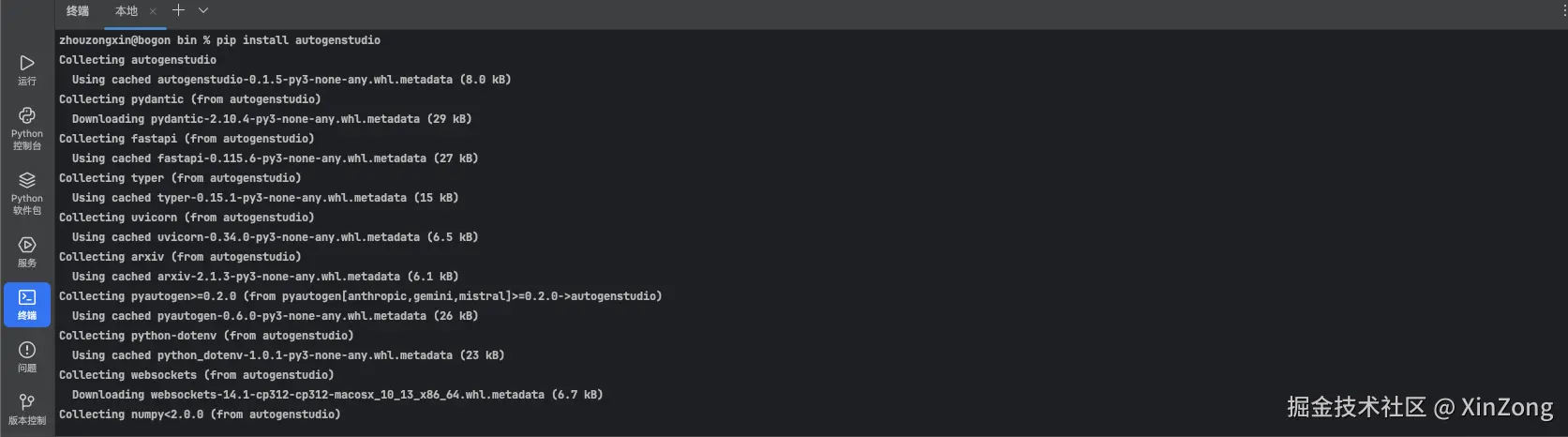The width and height of the screenshot is (1568, 437).
Task: Click the Collecting pyautogen>=0.2.0 line
Action: coord(360,296)
